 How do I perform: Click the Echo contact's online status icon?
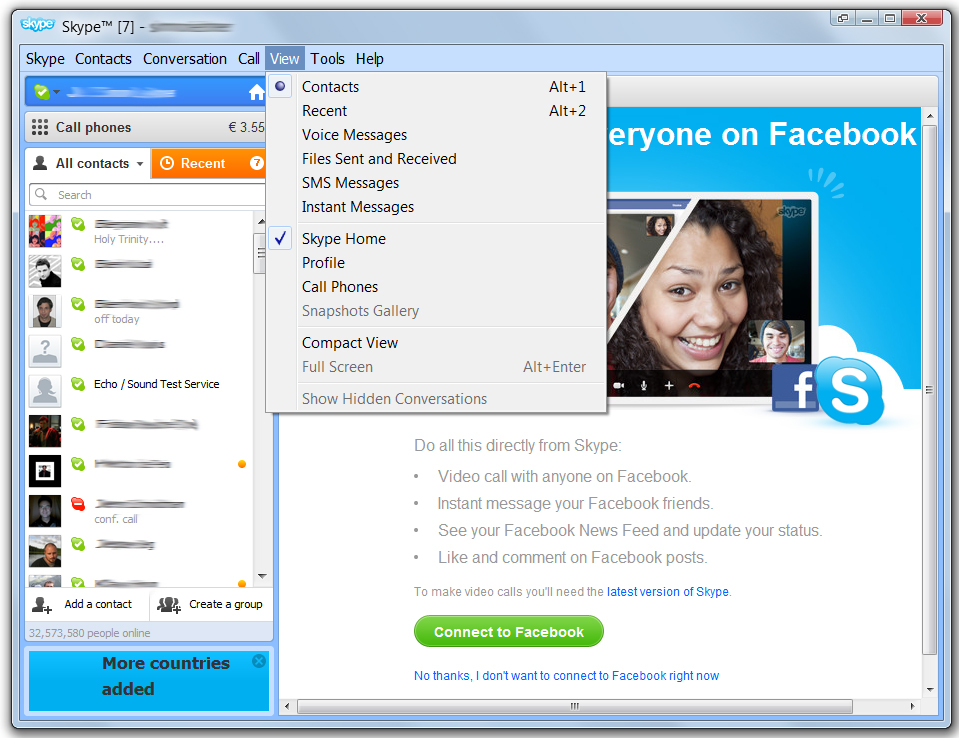pyautogui.click(x=78, y=384)
